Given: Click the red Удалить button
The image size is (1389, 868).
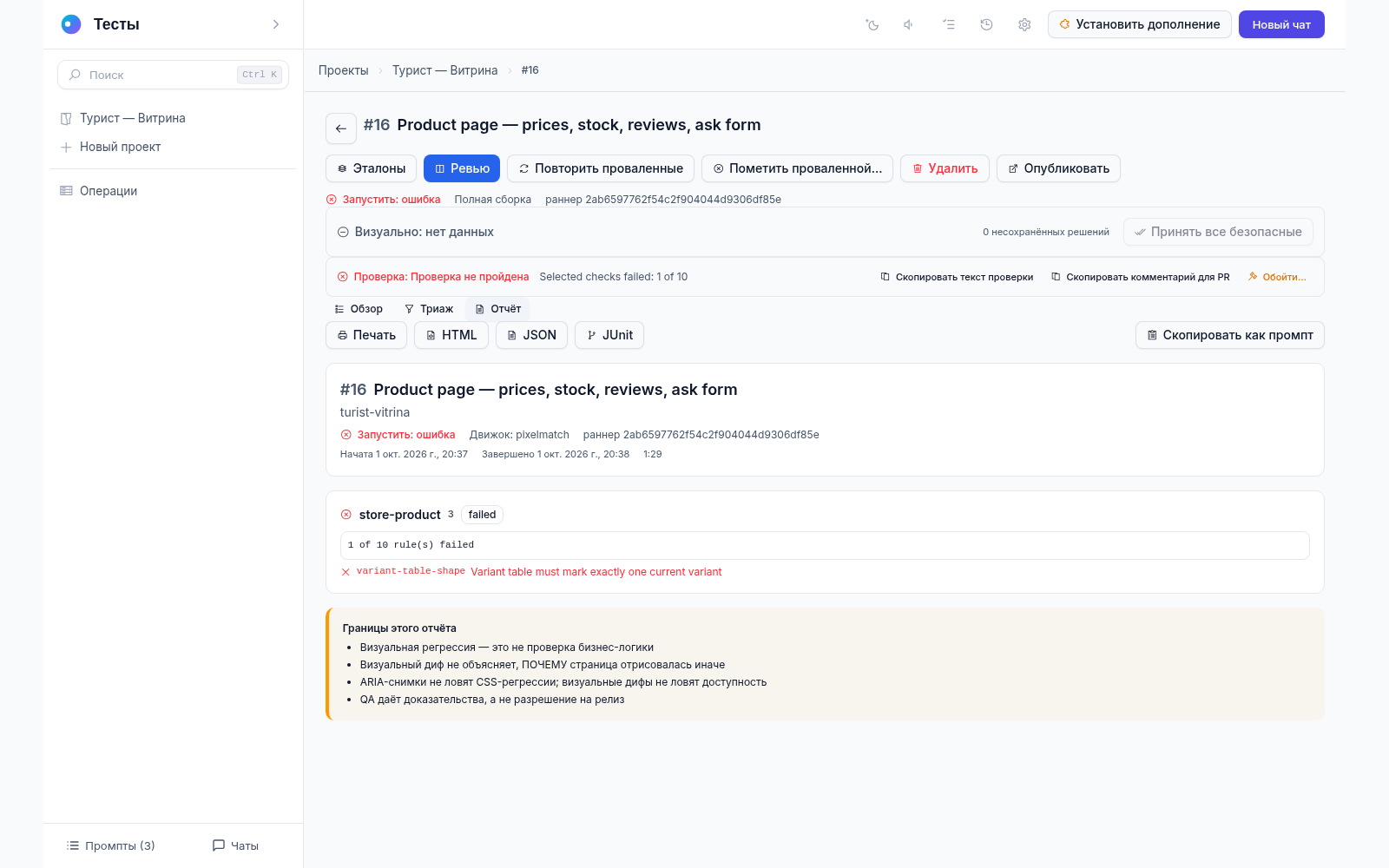Looking at the screenshot, I should click(x=945, y=168).
